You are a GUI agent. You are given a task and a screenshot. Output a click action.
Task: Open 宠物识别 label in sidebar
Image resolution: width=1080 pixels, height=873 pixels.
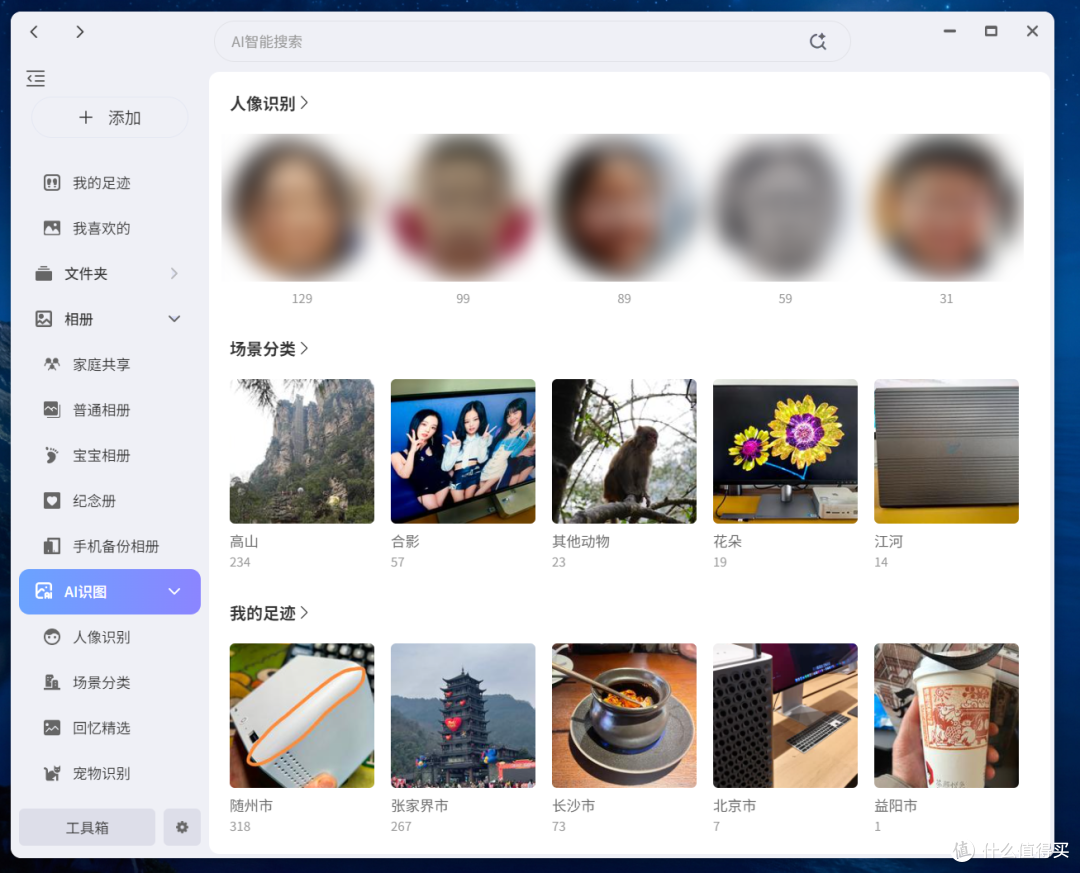pos(101,774)
